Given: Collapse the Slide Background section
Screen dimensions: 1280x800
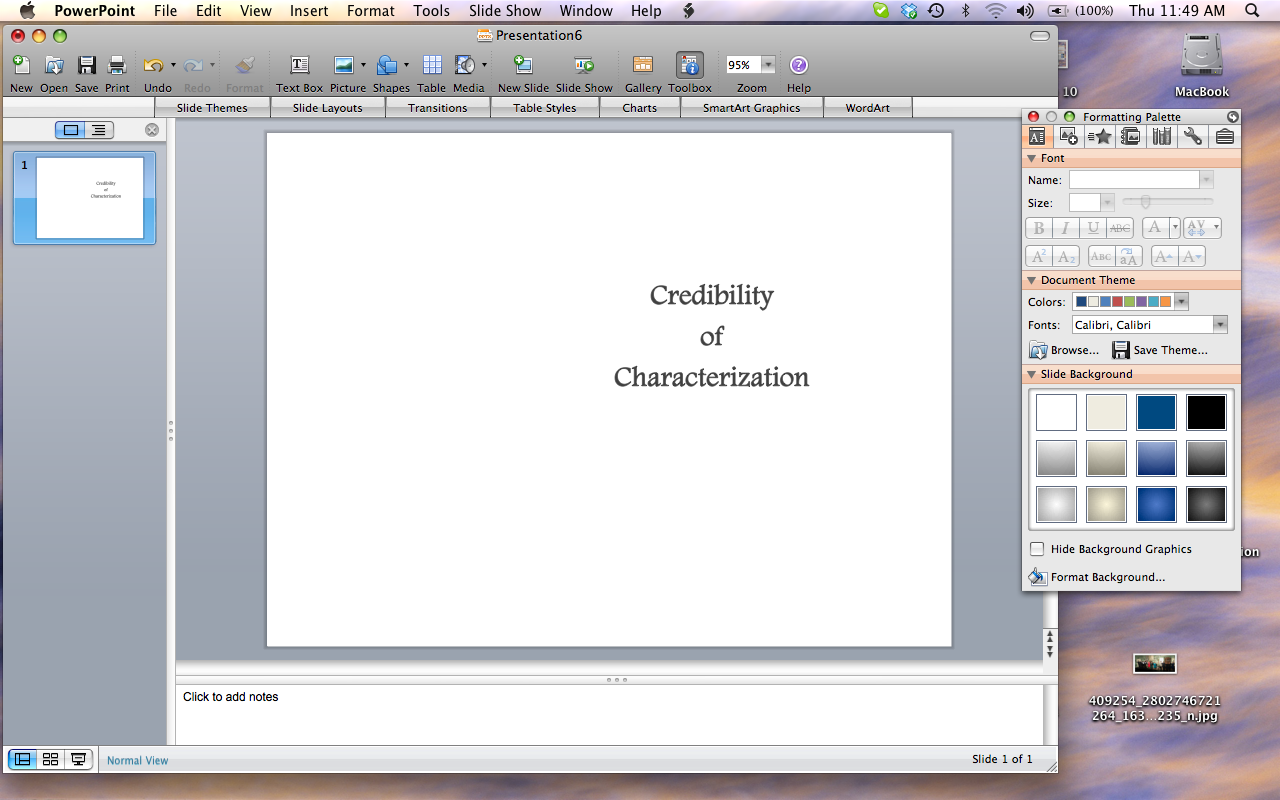Looking at the screenshot, I should [1032, 374].
